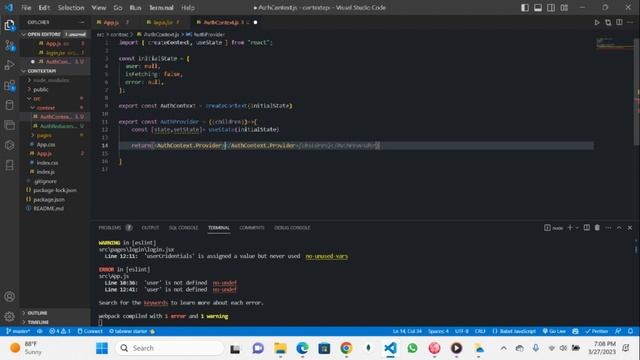Open Google Chrome from Windows taskbar
Image resolution: width=640 pixels, height=360 pixels.
pos(346,348)
